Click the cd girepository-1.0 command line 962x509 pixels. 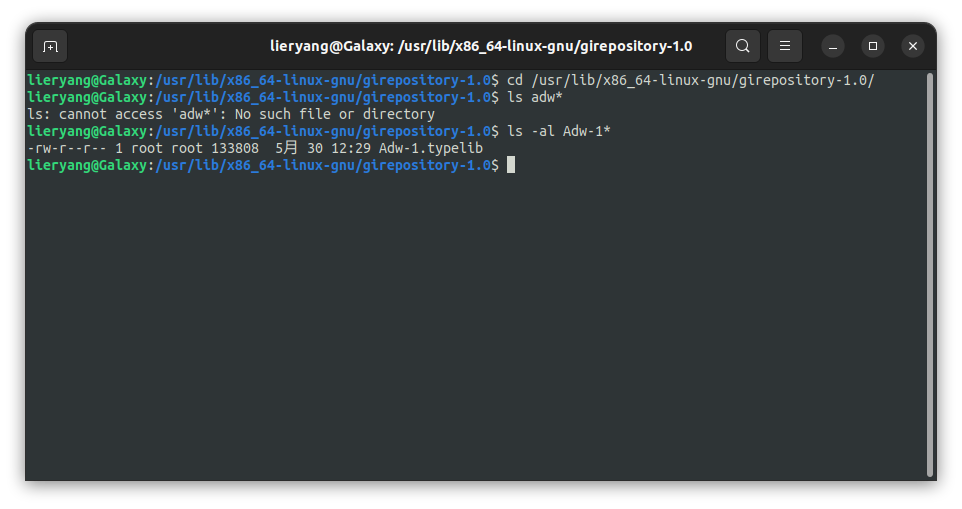(690, 80)
